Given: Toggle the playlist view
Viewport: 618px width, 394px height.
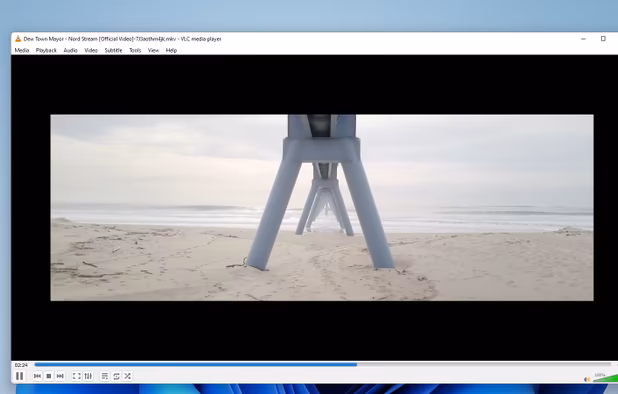Looking at the screenshot, I should coord(104,376).
